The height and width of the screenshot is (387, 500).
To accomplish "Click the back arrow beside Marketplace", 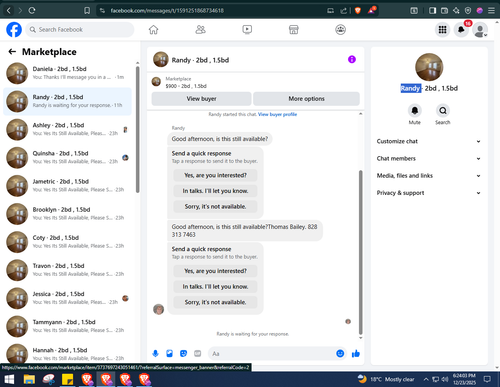I will click(x=12, y=52).
